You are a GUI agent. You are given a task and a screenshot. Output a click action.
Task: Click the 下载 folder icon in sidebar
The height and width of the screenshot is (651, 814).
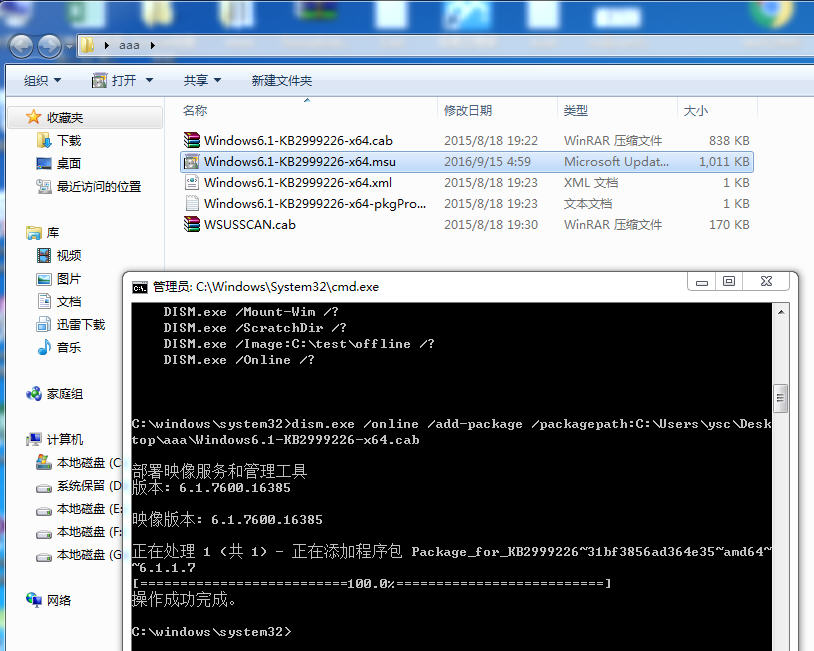click(44, 140)
